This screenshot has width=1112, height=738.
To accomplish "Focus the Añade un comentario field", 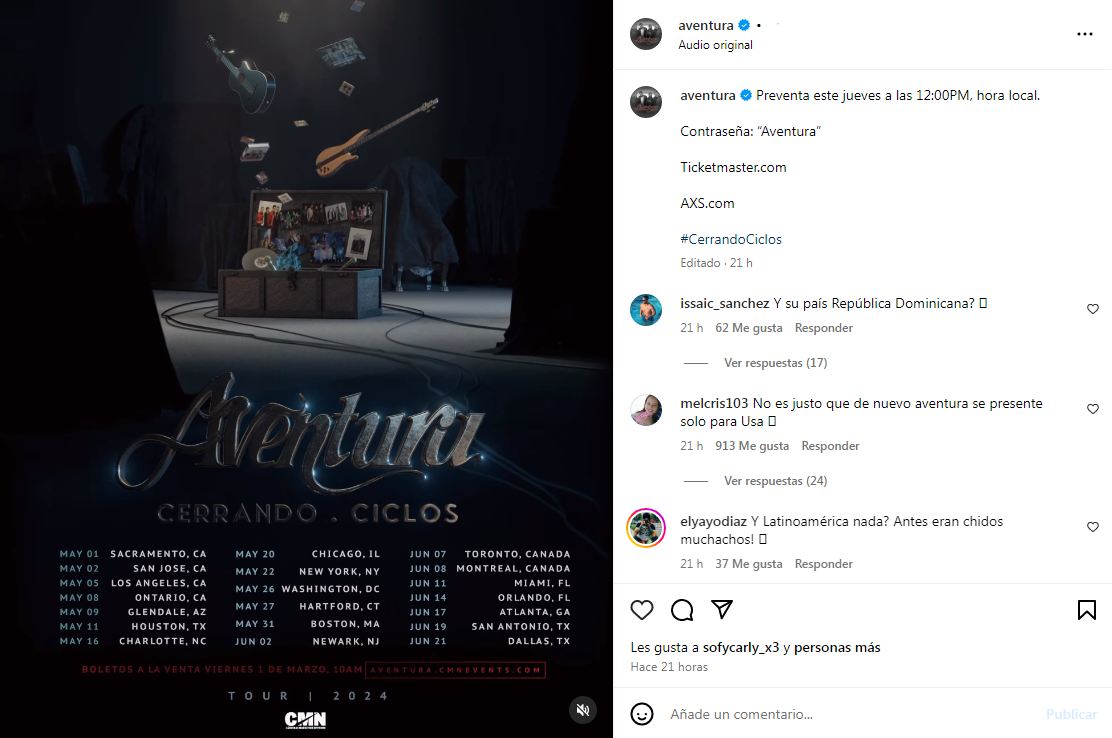I will tap(851, 714).
